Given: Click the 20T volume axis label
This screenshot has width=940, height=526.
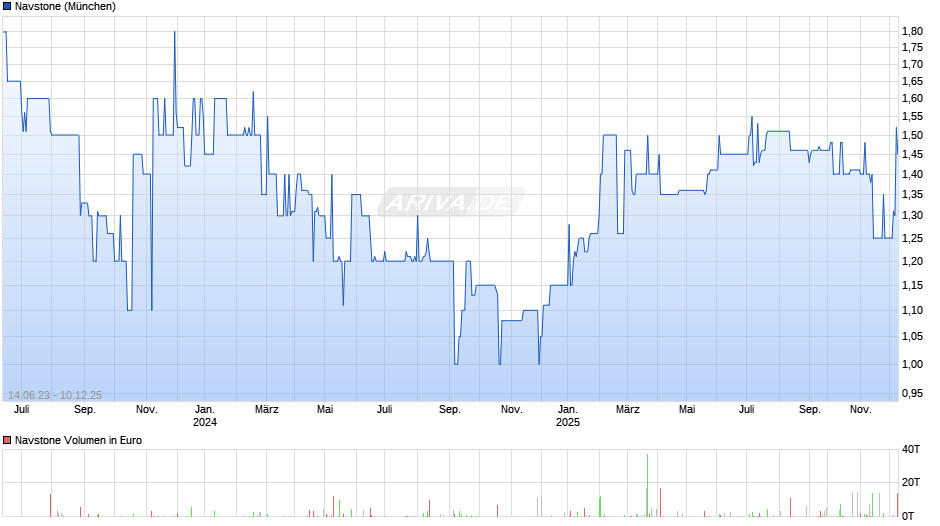Looking at the screenshot, I should [911, 482].
